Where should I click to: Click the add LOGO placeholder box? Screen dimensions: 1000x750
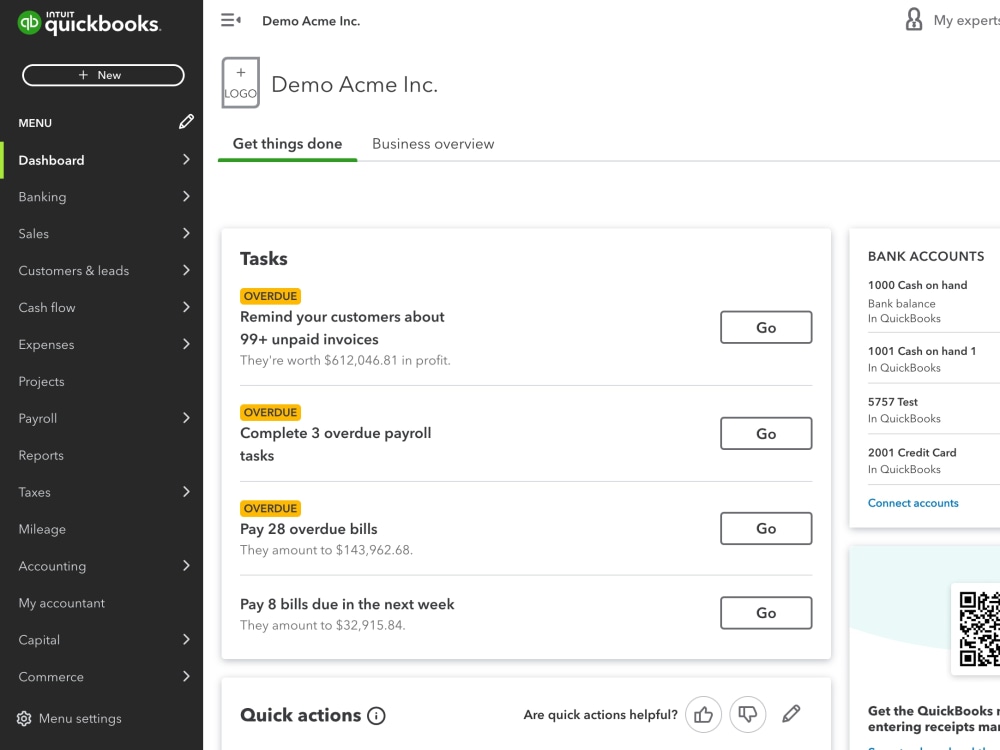[x=240, y=82]
